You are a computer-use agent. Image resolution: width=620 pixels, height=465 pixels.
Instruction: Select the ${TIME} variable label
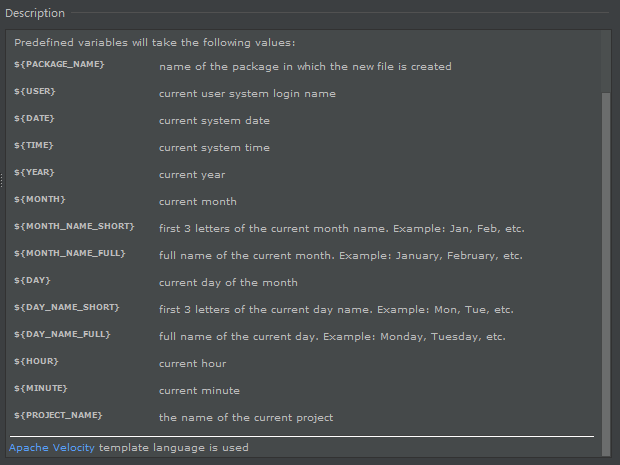tap(34, 146)
